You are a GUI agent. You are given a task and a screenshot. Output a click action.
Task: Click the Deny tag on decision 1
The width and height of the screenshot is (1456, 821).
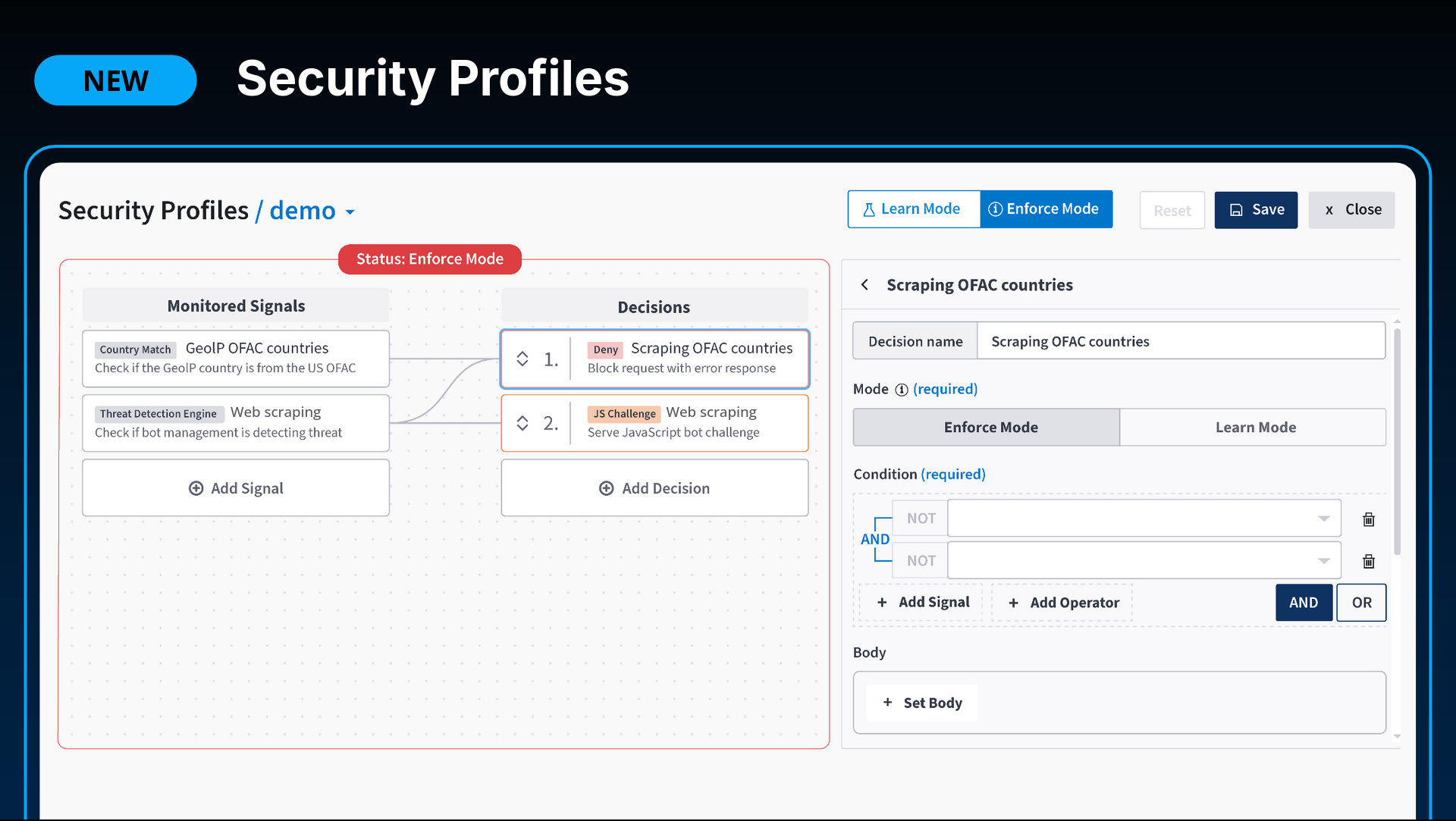(605, 349)
